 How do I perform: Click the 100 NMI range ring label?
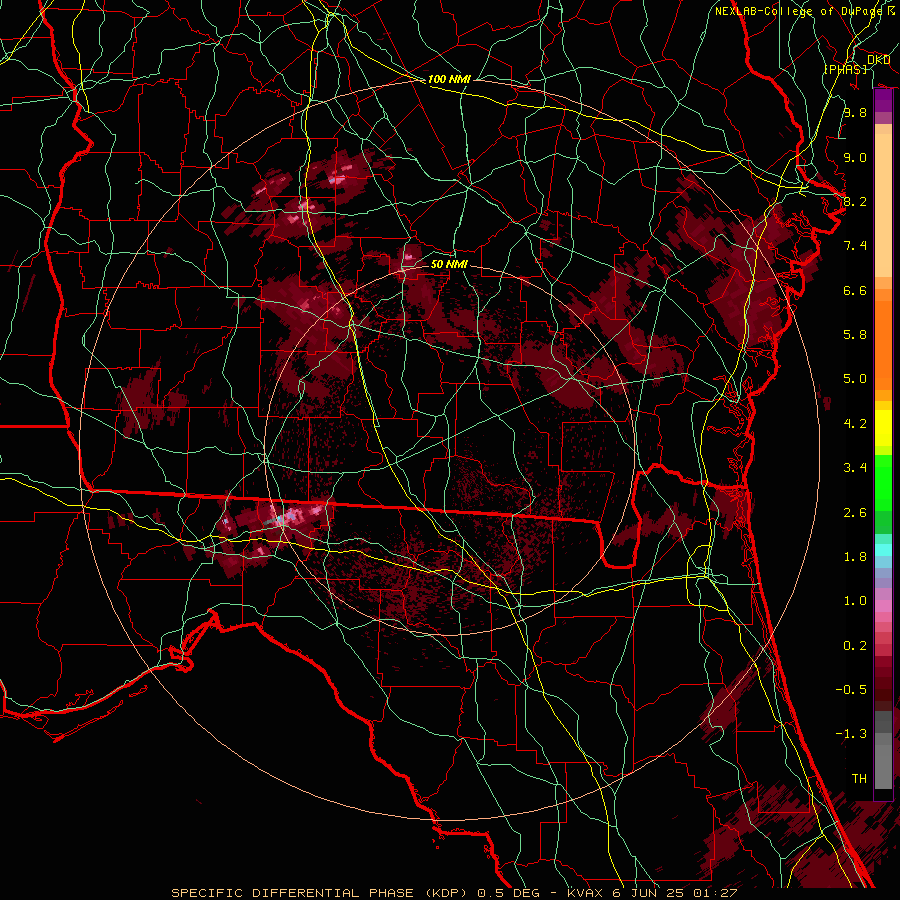(x=449, y=79)
